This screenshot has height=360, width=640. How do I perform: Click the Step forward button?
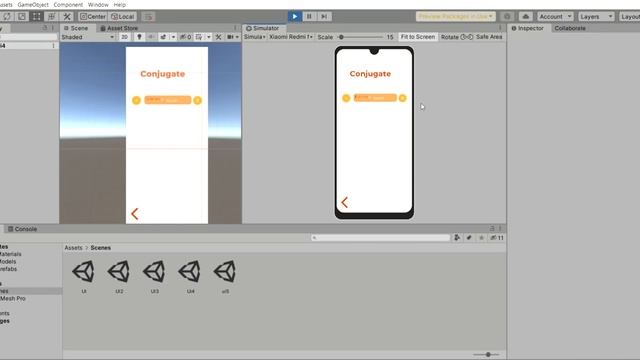[x=324, y=16]
